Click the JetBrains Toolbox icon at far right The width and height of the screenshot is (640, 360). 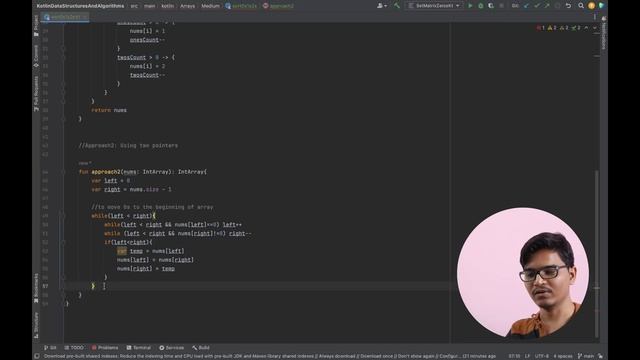pyautogui.click(x=601, y=6)
